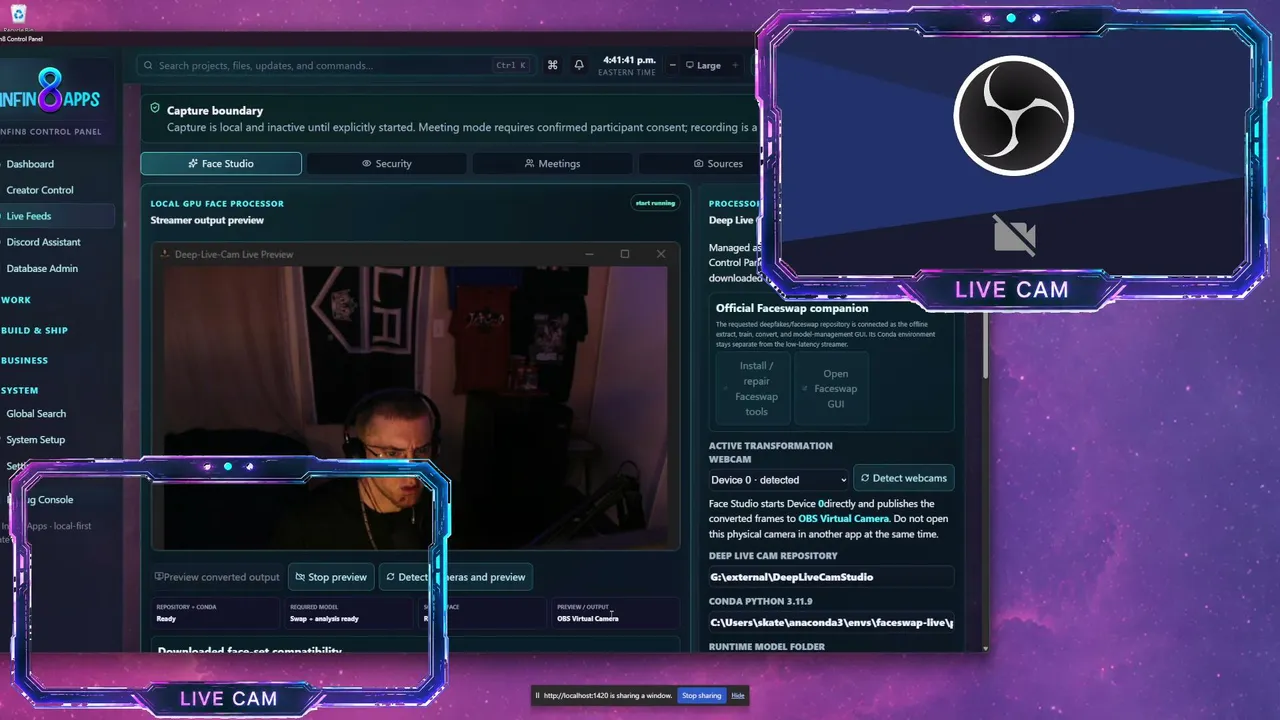1280x720 pixels.
Task: Expand the BUSINESS sidebar section
Action: (x=25, y=360)
